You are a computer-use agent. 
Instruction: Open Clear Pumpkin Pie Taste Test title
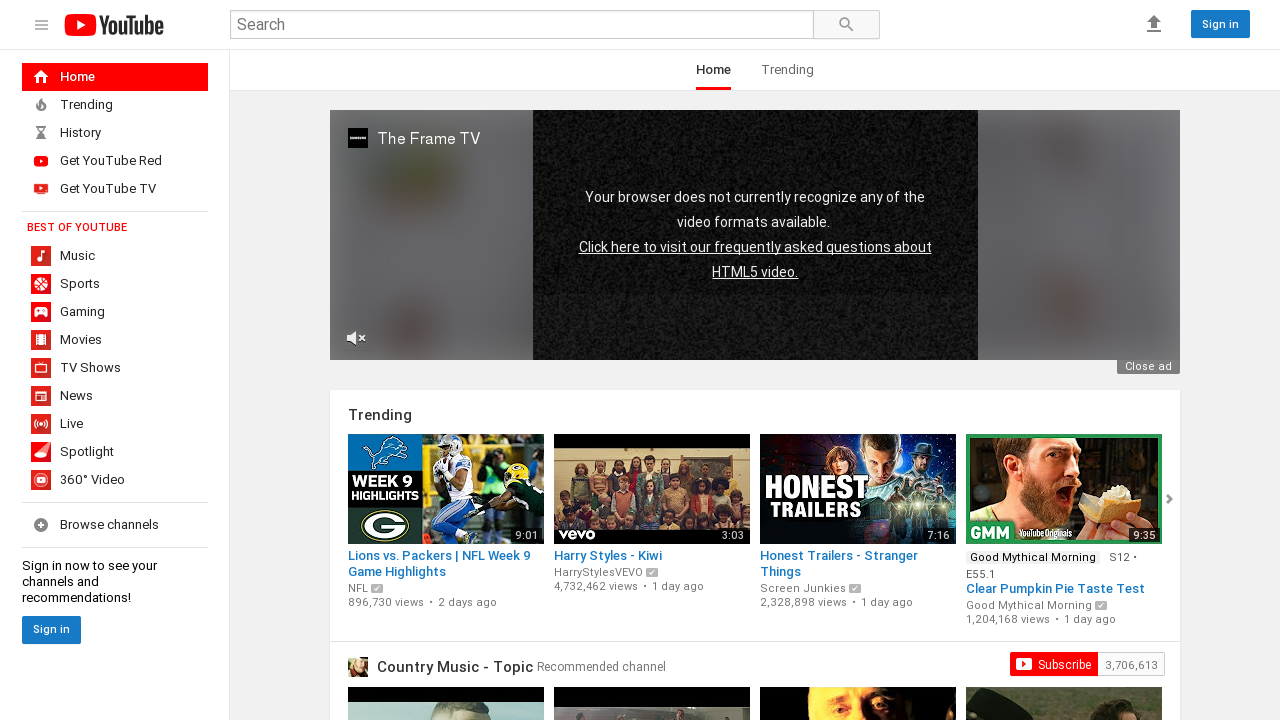[x=1055, y=589]
